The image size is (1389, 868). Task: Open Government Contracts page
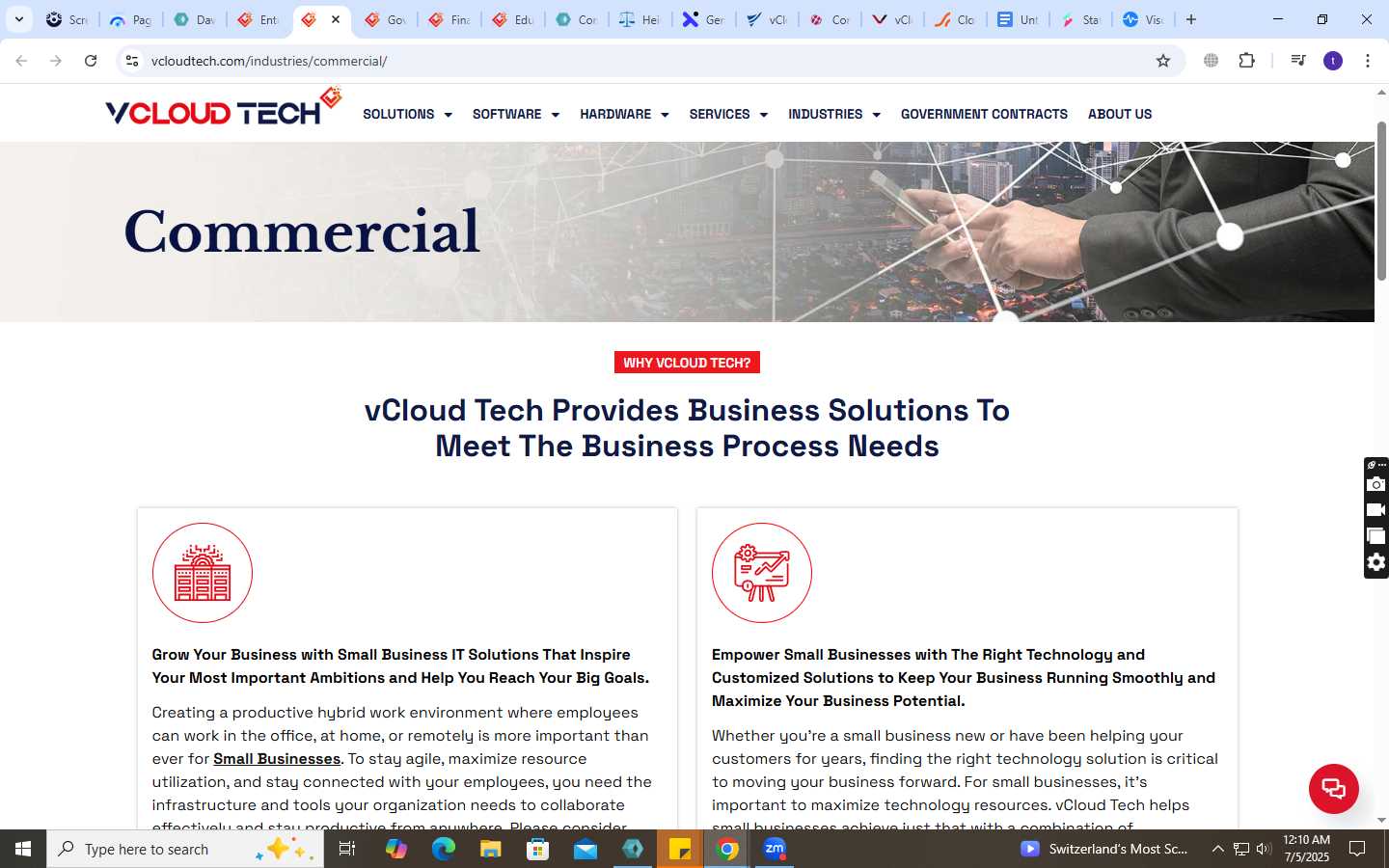[x=984, y=114]
